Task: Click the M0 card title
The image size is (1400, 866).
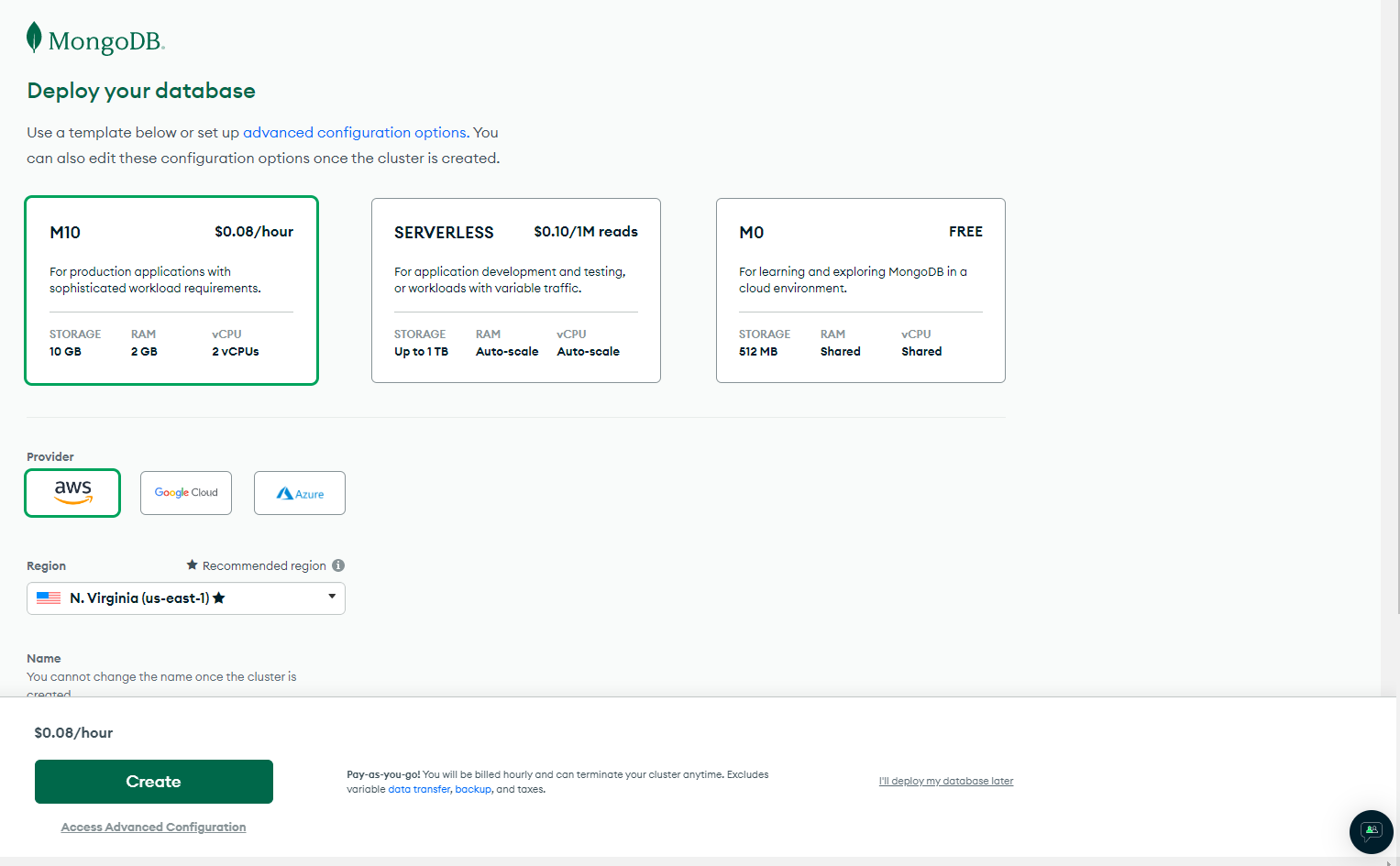Action: click(x=752, y=233)
